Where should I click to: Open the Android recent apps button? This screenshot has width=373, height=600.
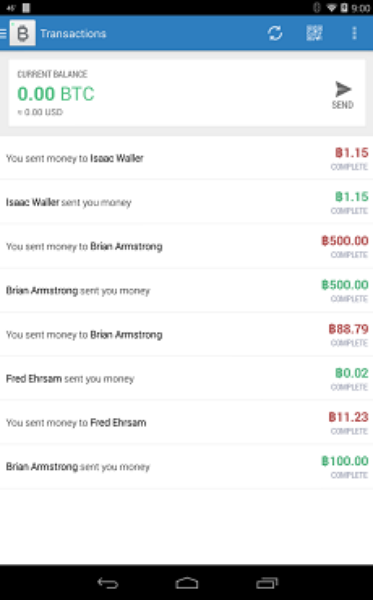tap(267, 583)
